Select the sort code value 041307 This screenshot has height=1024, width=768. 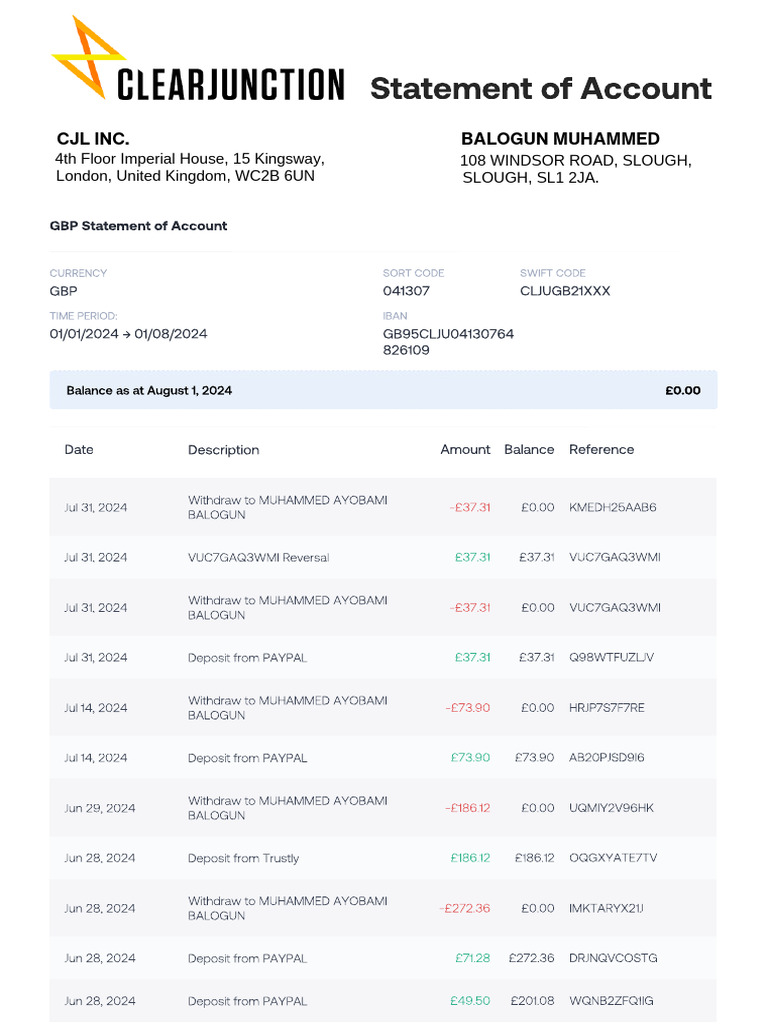(x=406, y=291)
